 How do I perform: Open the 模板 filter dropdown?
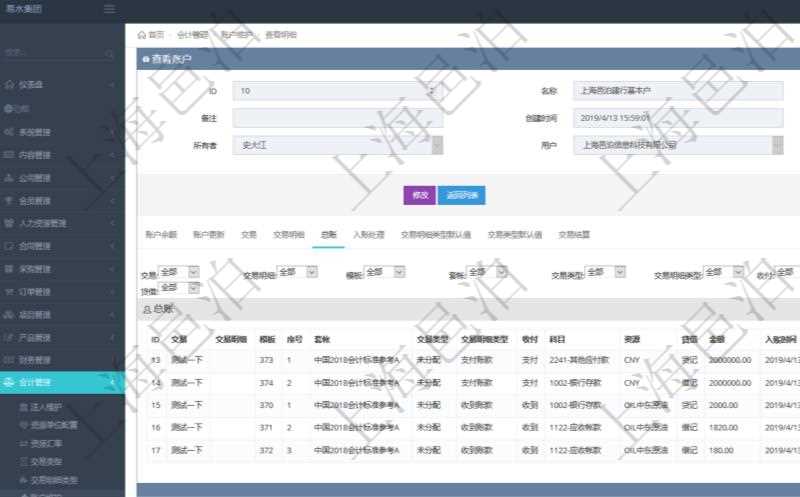coord(385,272)
